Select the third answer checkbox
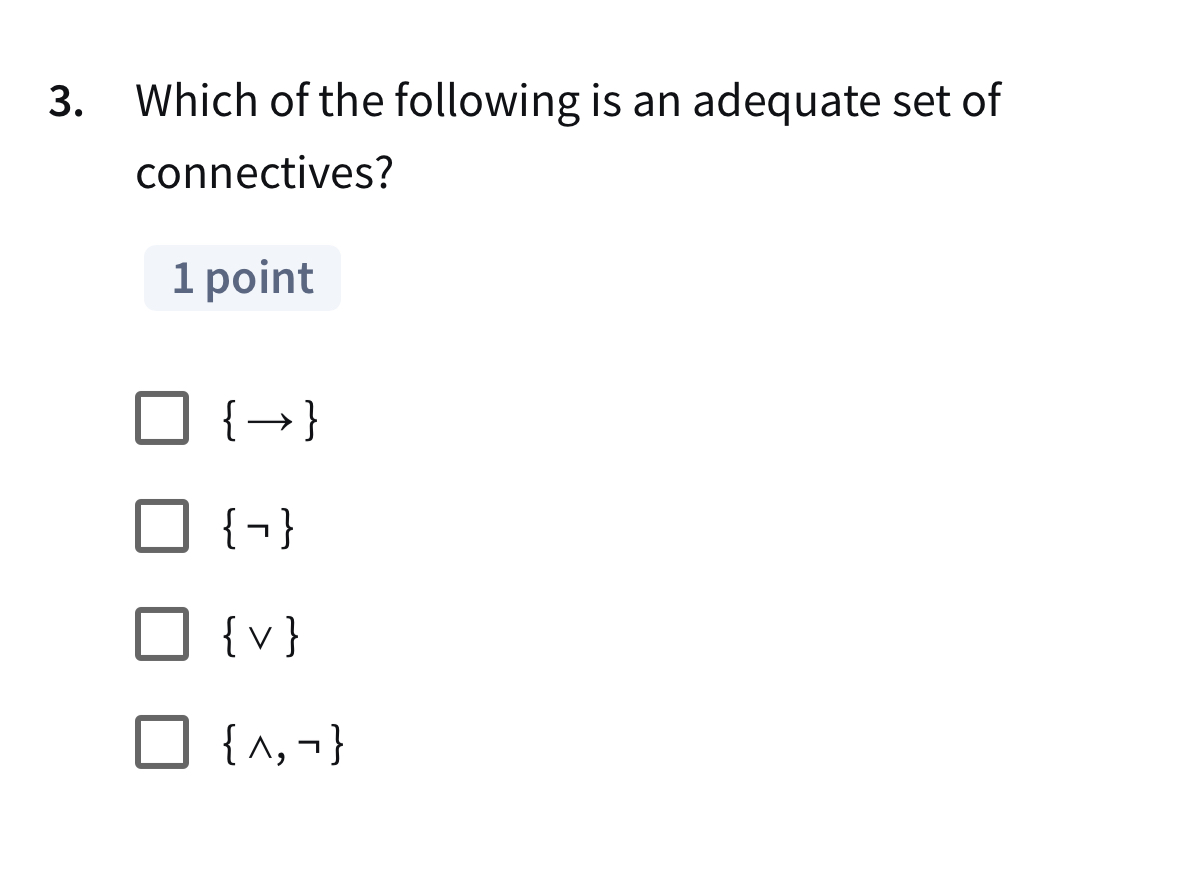 pyautogui.click(x=162, y=634)
